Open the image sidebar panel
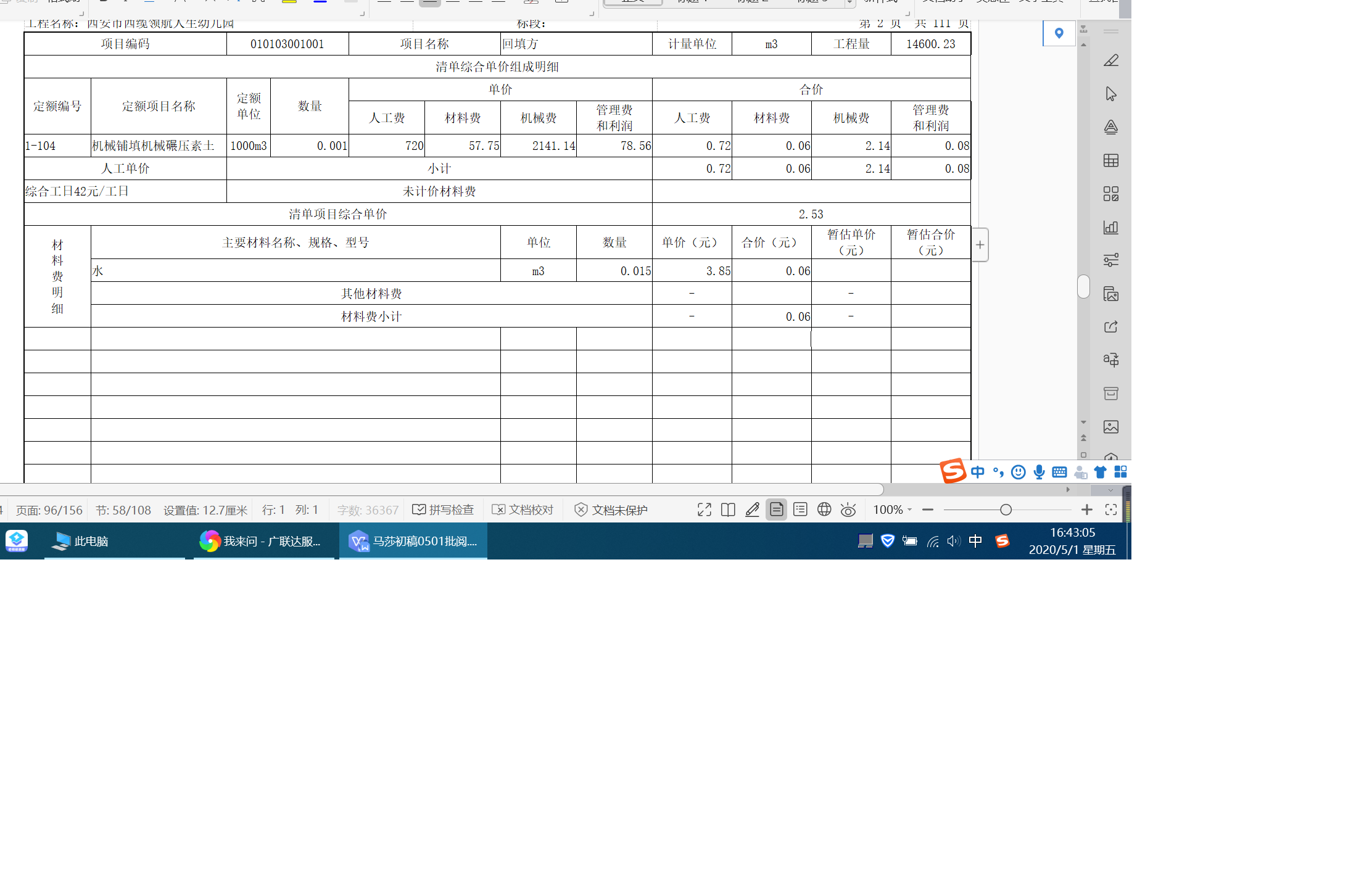The height and width of the screenshot is (871, 1372). [x=1110, y=427]
